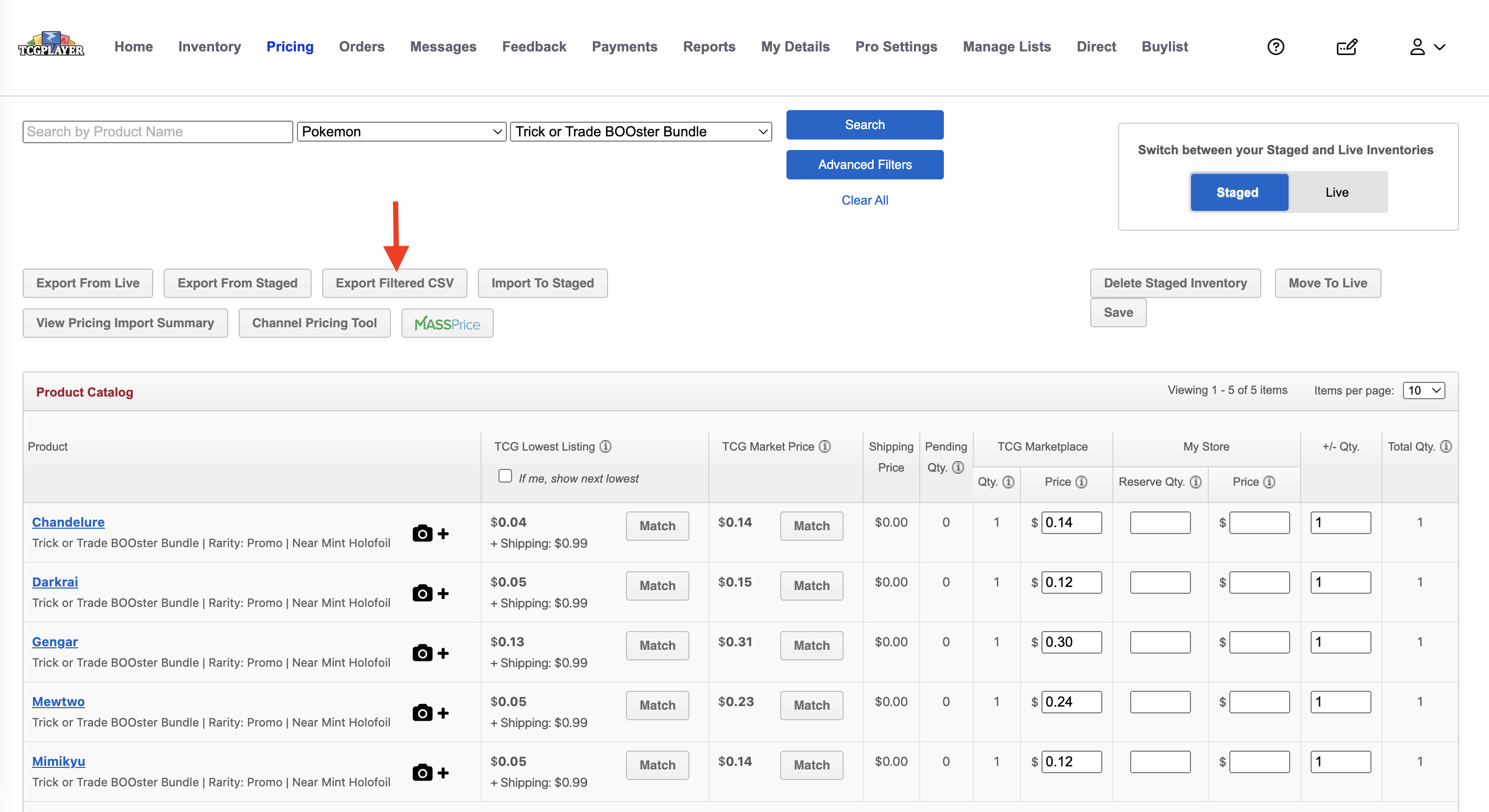
Task: Go to the Home menu
Action: click(x=133, y=47)
